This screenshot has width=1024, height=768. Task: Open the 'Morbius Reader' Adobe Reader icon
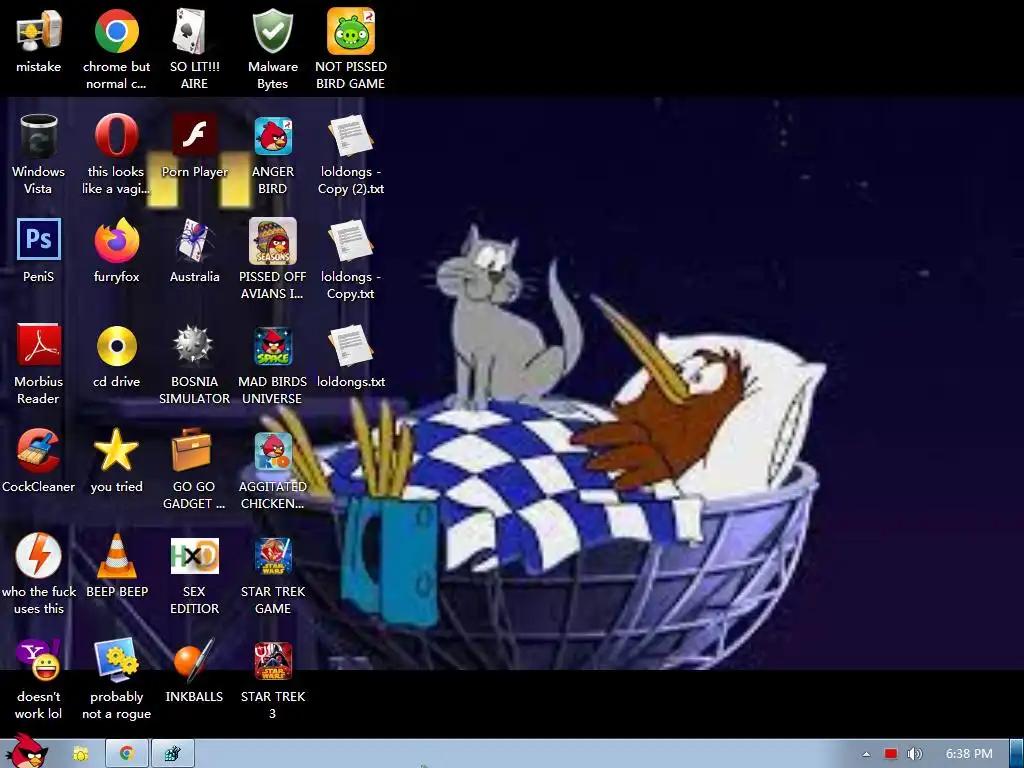pyautogui.click(x=39, y=345)
